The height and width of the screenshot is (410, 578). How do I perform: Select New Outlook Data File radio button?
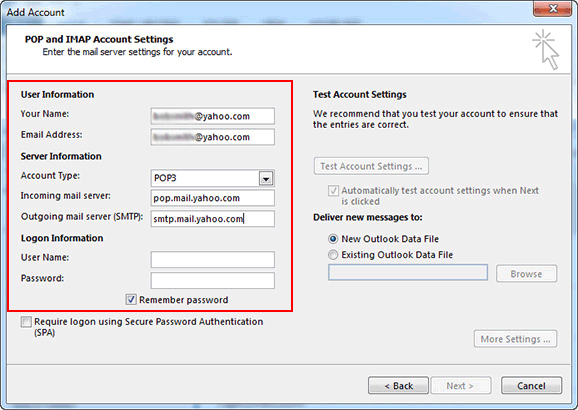coord(333,239)
